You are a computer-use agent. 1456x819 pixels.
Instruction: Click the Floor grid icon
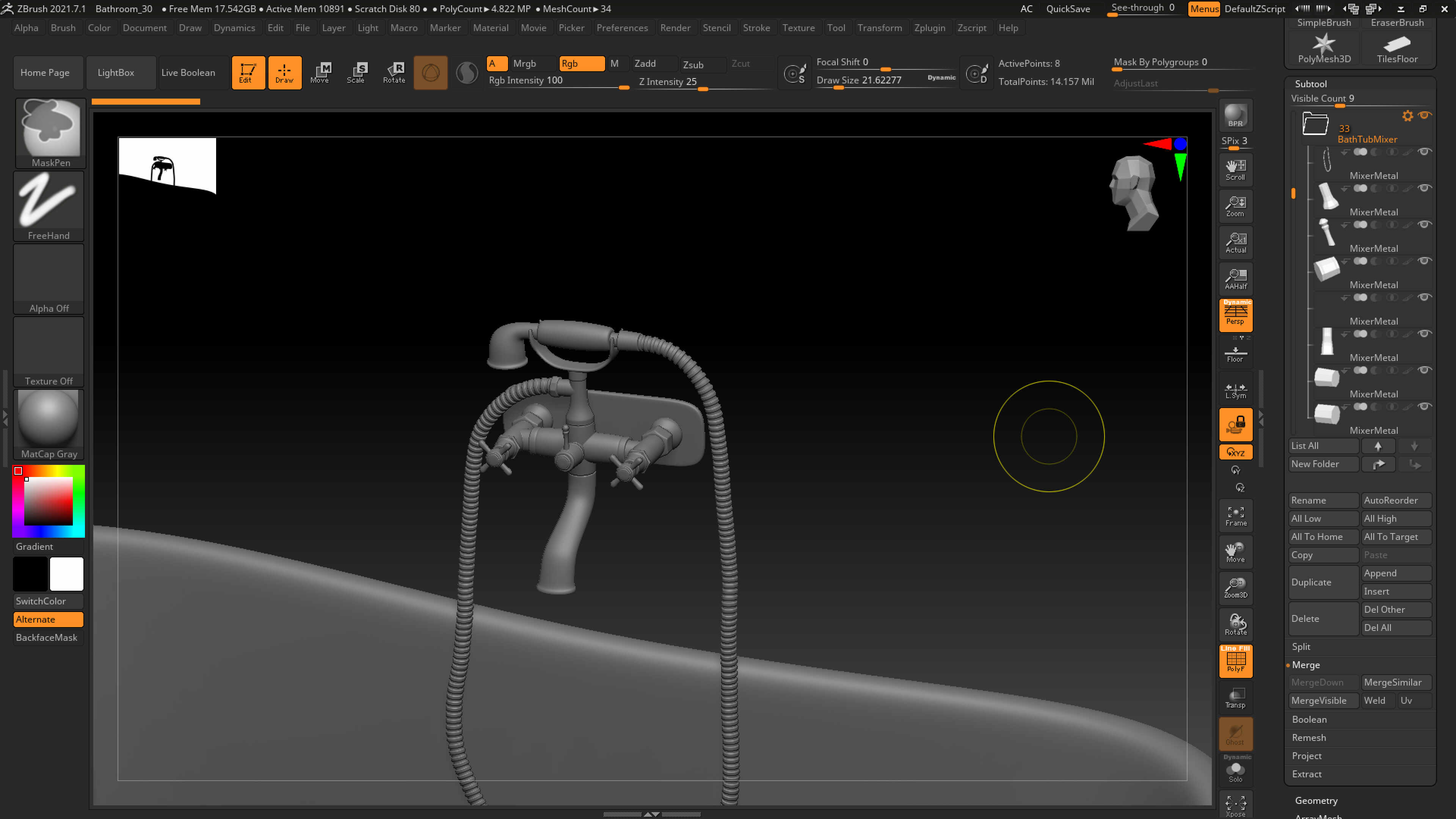tap(1236, 354)
